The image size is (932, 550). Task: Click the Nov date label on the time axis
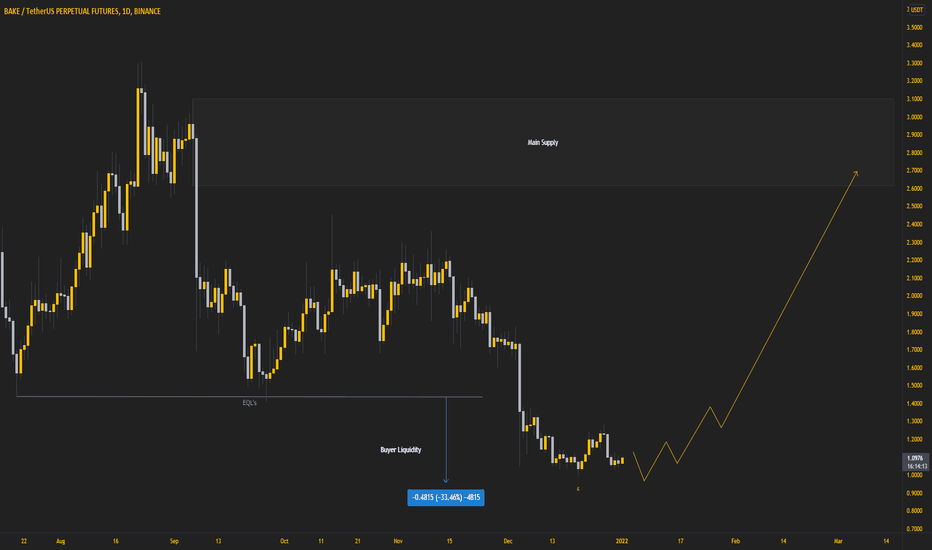click(x=398, y=541)
